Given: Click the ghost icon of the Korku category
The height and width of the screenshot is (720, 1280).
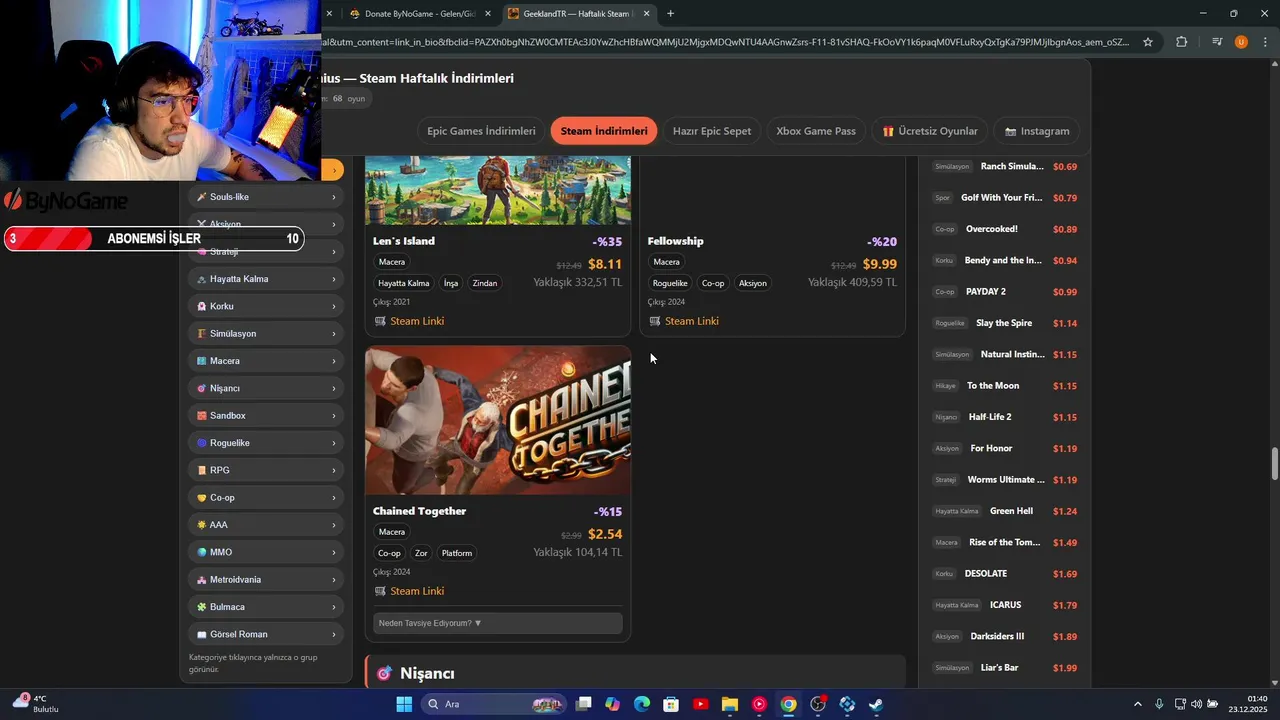Looking at the screenshot, I should [x=202, y=306].
